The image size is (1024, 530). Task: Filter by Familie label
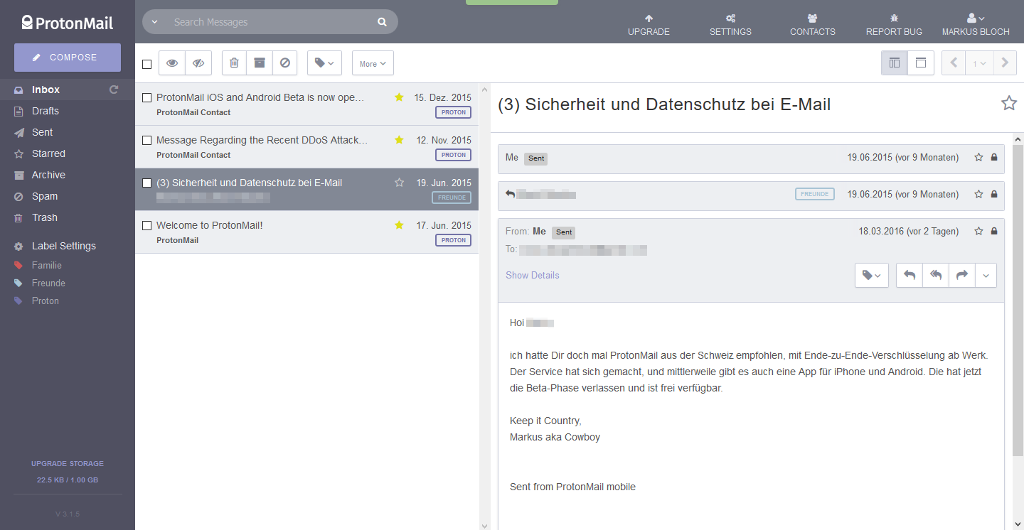tap(47, 266)
